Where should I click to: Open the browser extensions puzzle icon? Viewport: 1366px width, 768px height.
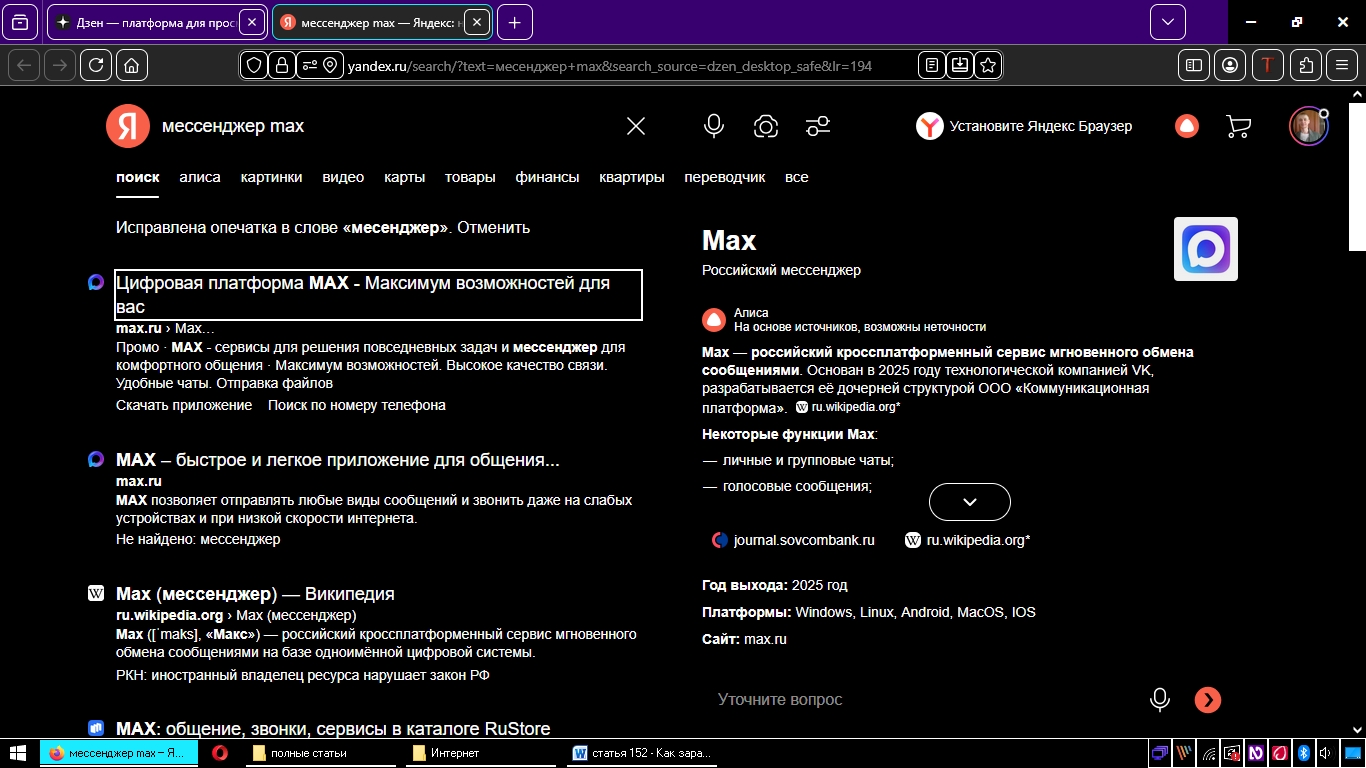[x=1306, y=65]
